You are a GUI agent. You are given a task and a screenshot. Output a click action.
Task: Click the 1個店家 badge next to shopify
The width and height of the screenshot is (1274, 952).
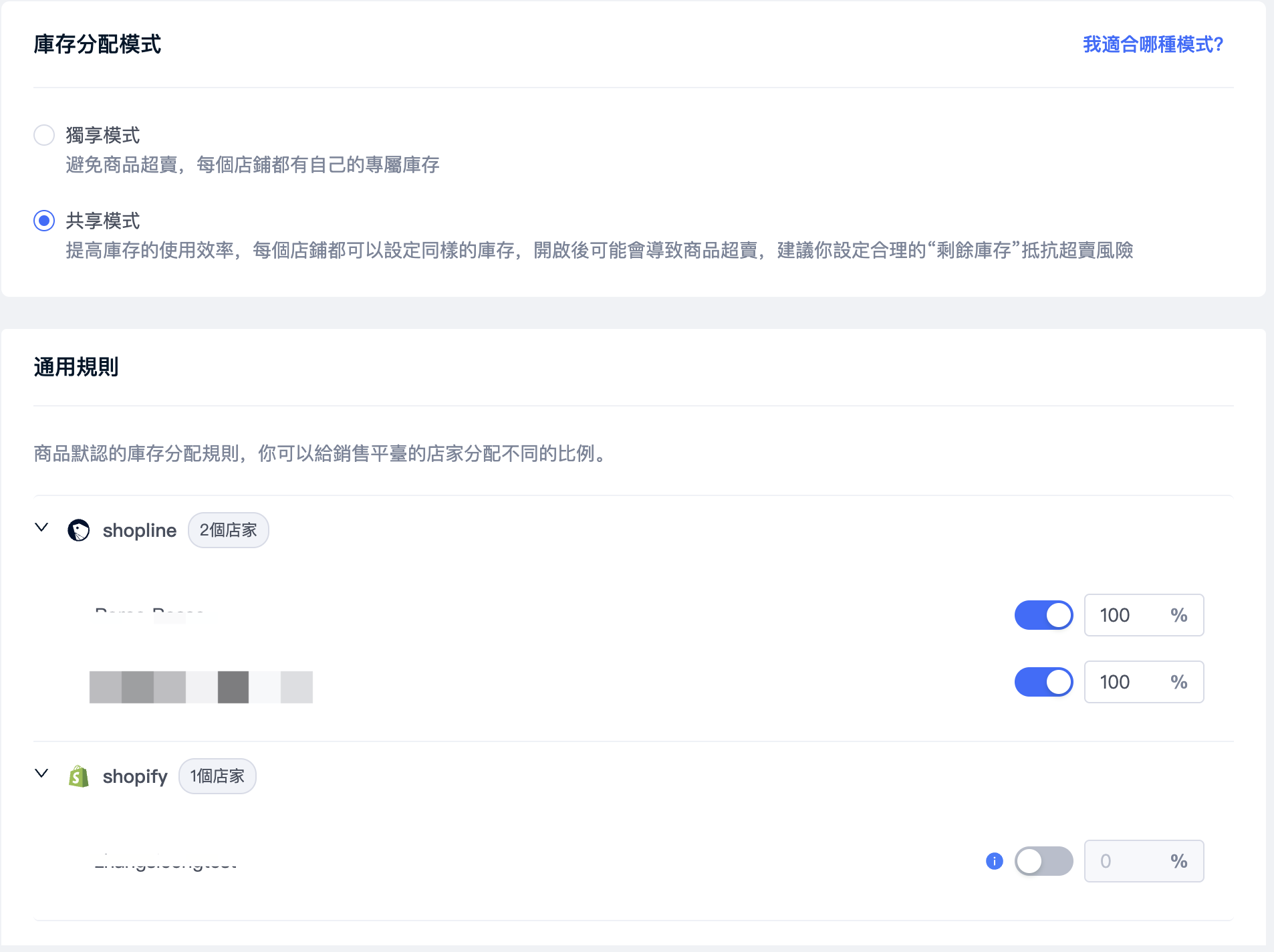pyautogui.click(x=217, y=777)
